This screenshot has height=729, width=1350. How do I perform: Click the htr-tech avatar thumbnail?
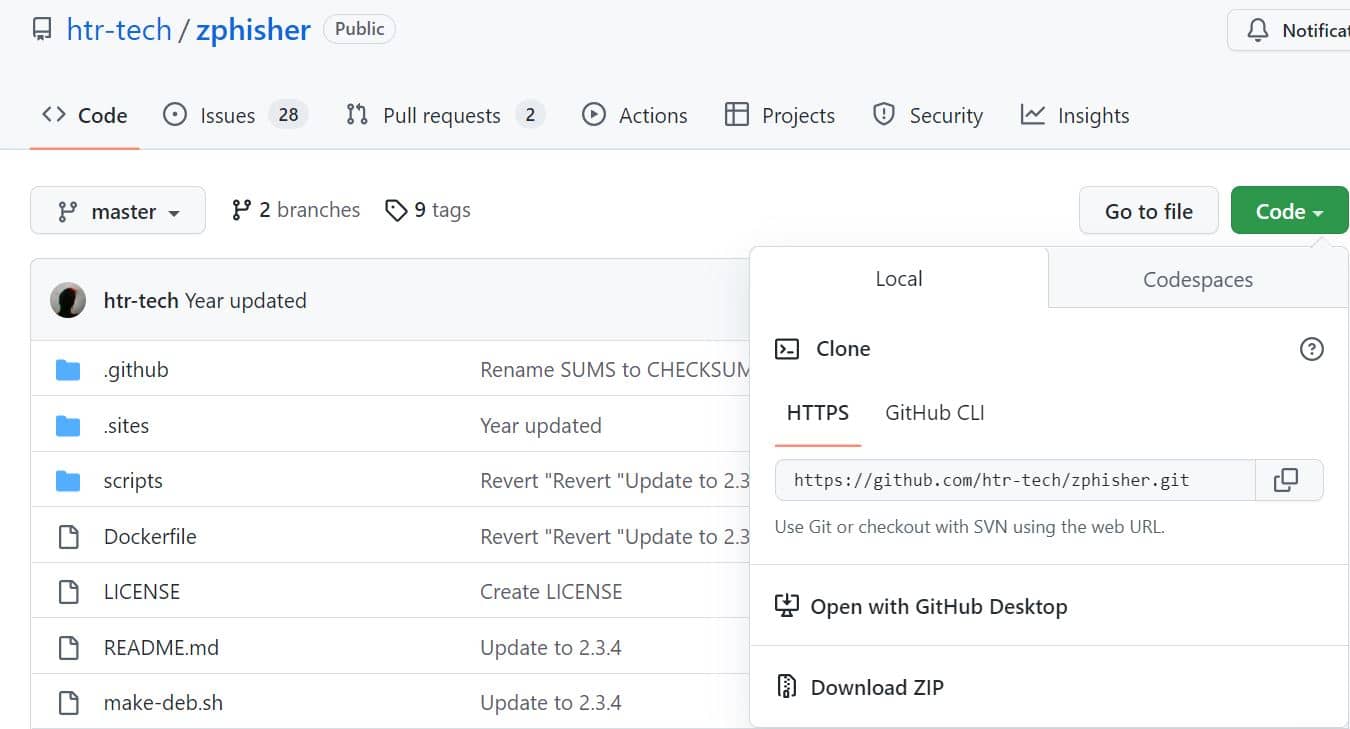pyautogui.click(x=68, y=300)
